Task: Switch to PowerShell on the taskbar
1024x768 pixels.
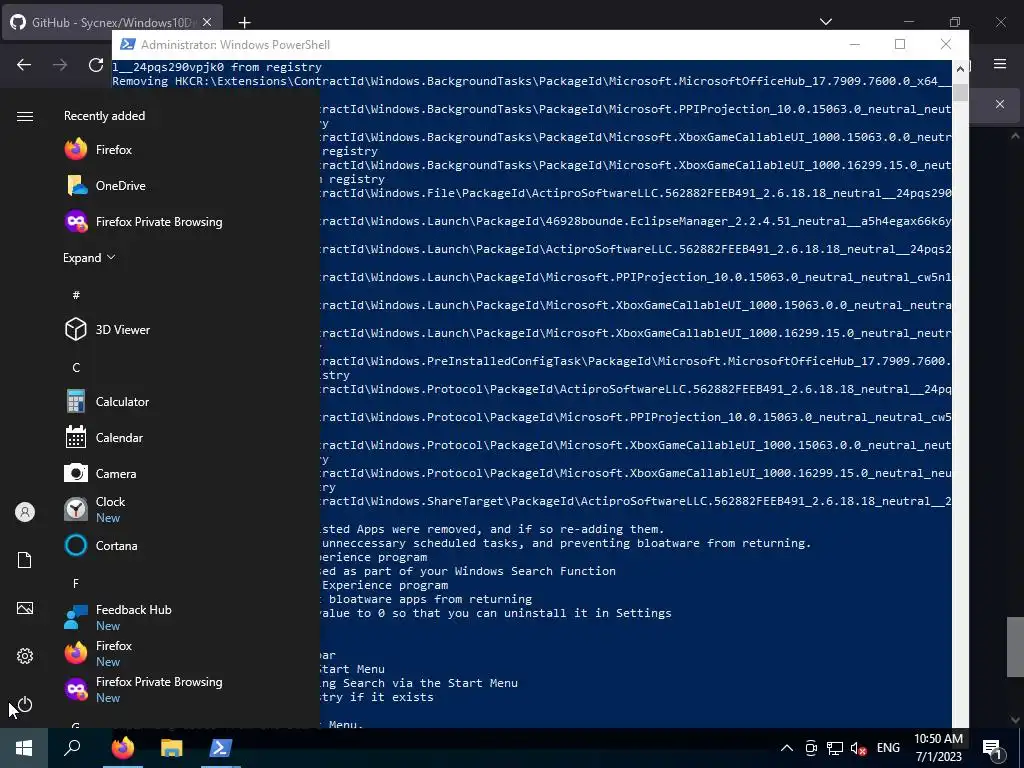Action: pos(220,748)
